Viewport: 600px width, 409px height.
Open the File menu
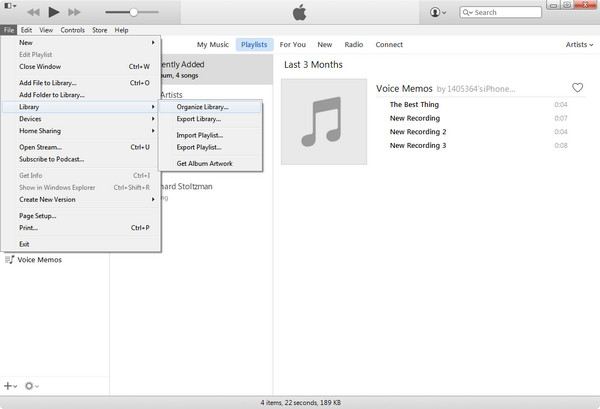(x=9, y=30)
